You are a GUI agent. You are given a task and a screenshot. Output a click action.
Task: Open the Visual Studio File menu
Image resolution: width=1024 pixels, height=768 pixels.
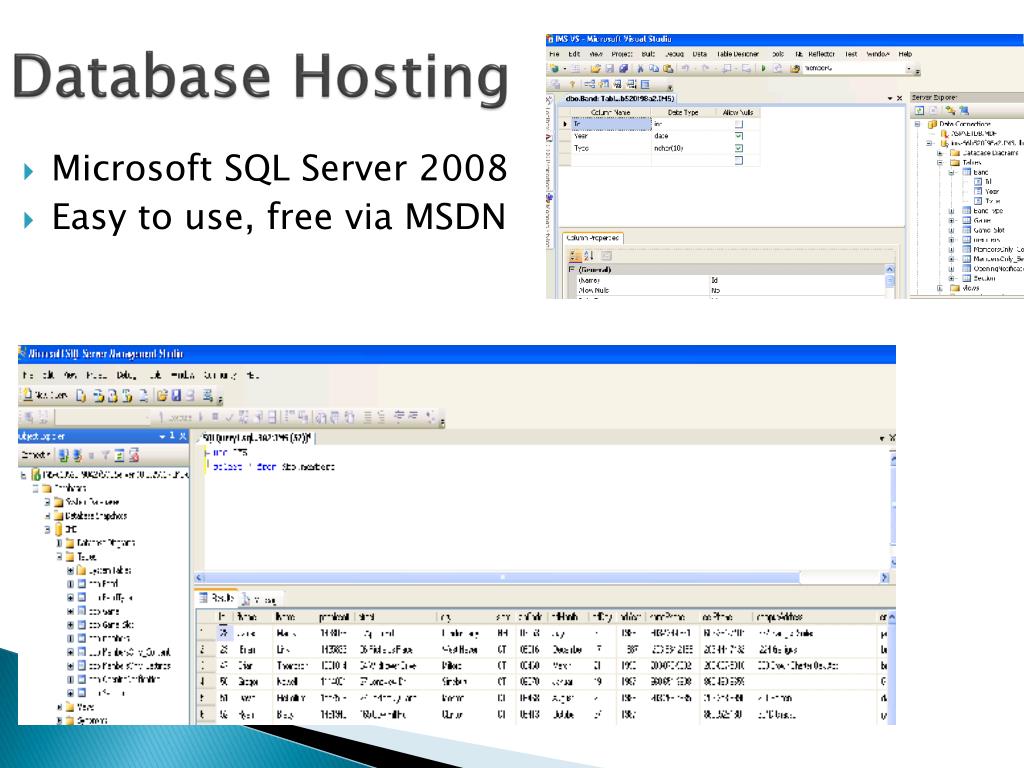click(x=554, y=54)
